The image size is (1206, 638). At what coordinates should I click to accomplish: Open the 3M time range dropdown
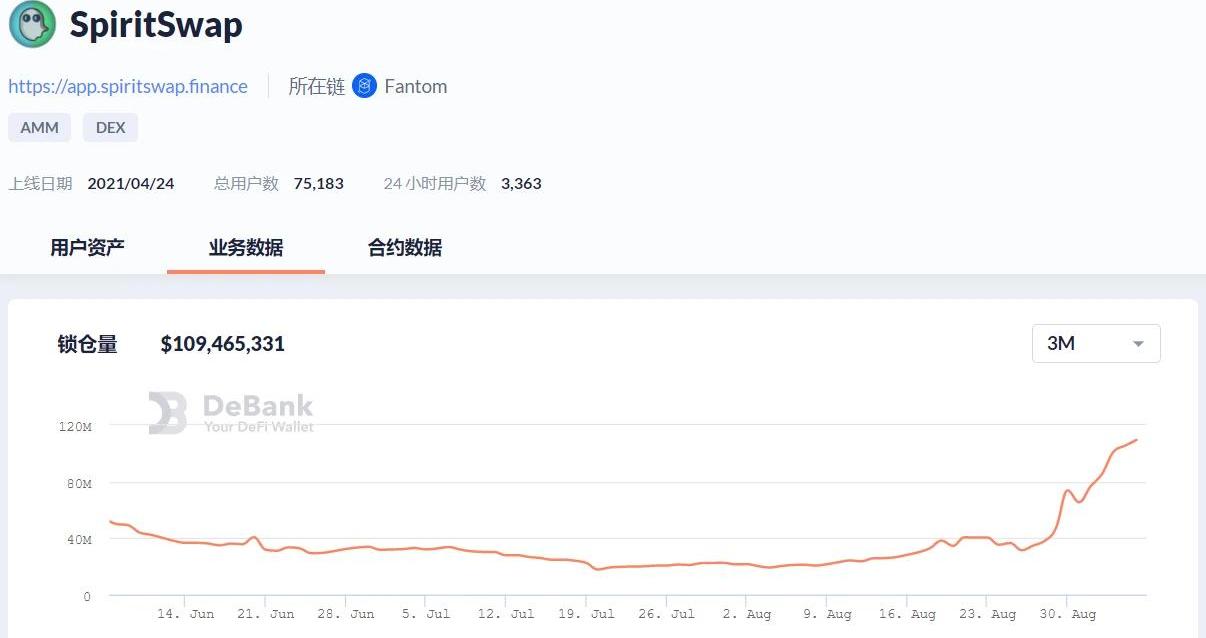tap(1095, 343)
